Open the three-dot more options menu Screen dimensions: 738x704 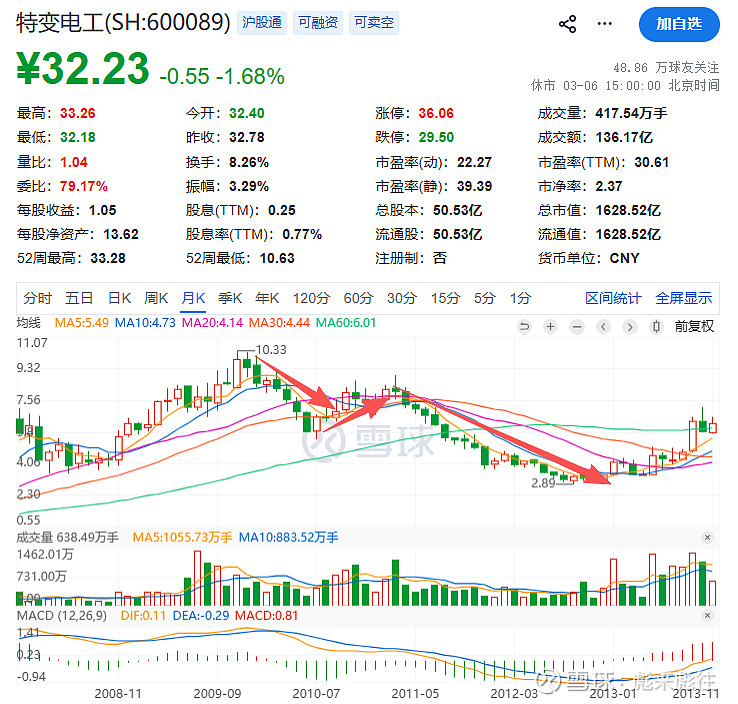coord(604,24)
